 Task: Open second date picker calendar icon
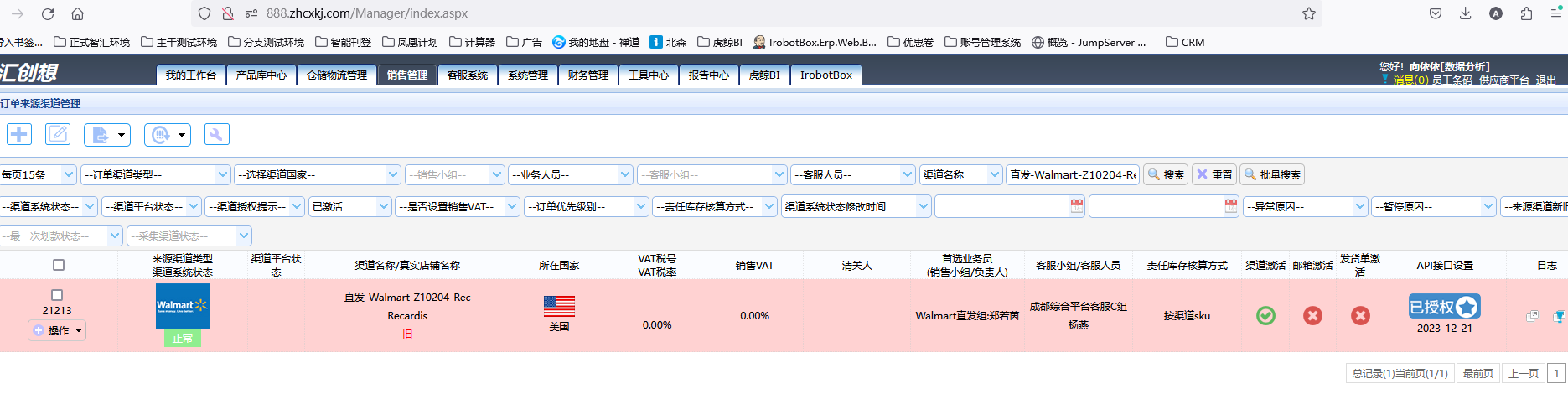[x=1231, y=206]
